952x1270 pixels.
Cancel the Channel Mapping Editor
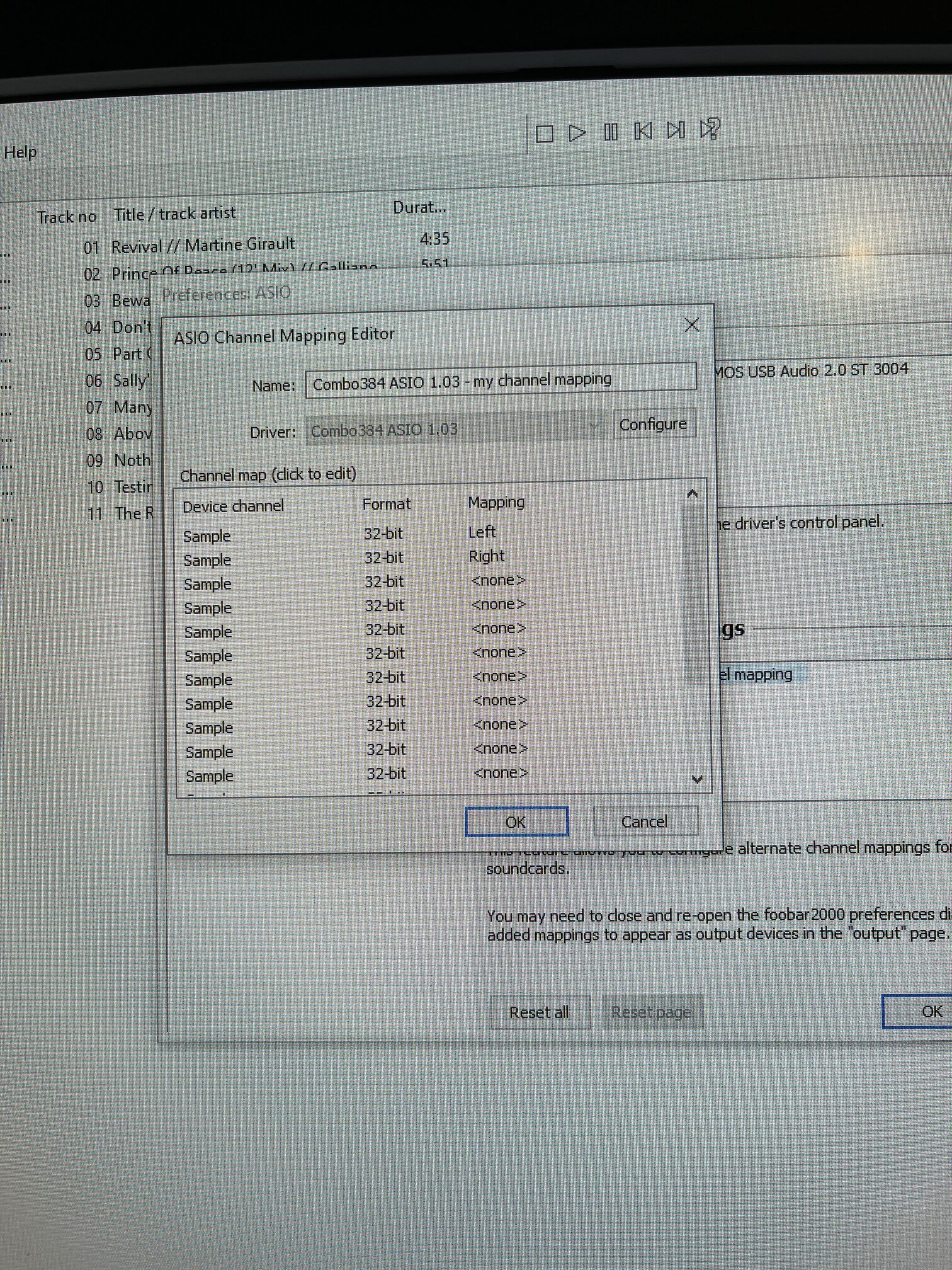645,821
